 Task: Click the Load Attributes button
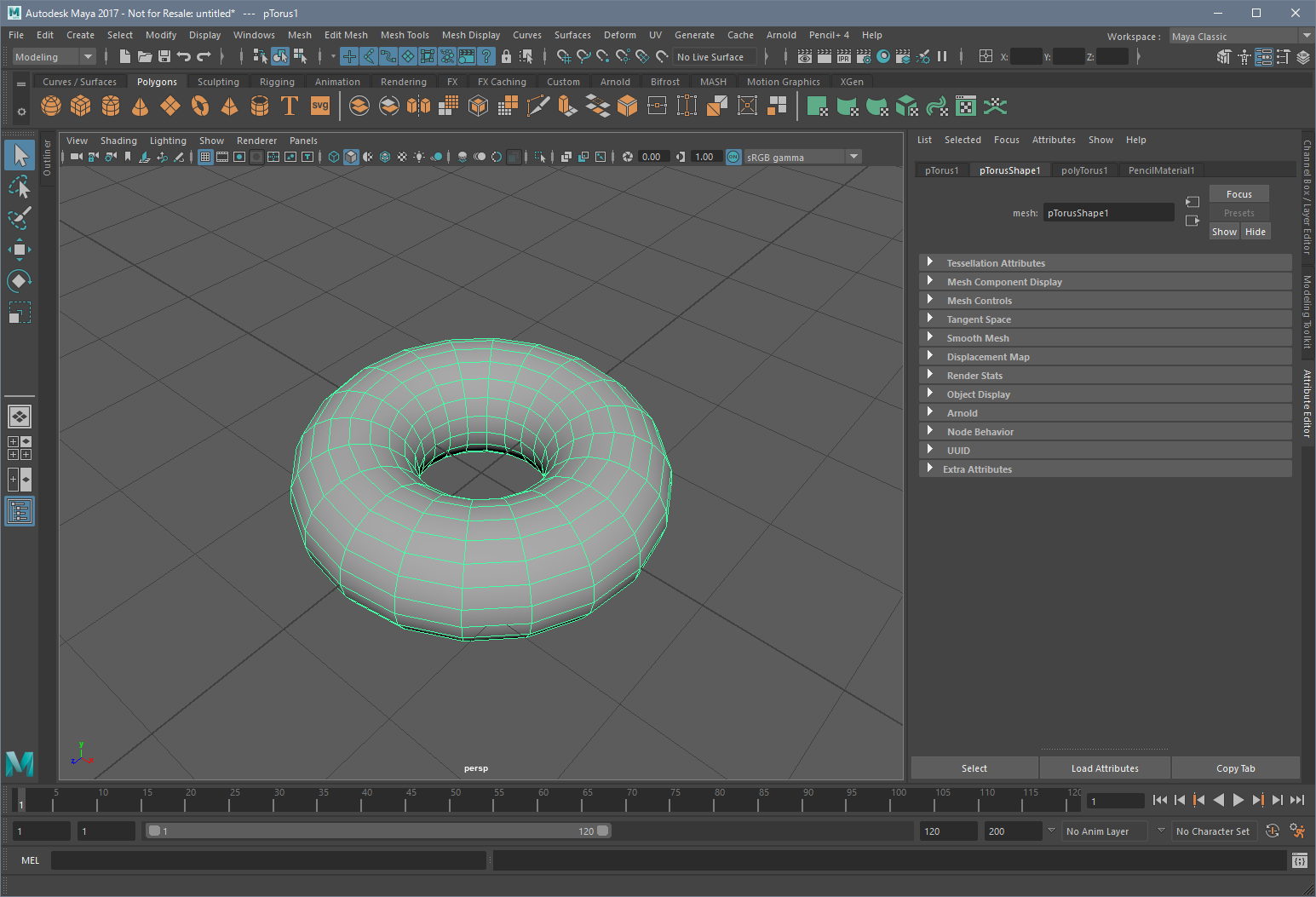(1105, 768)
